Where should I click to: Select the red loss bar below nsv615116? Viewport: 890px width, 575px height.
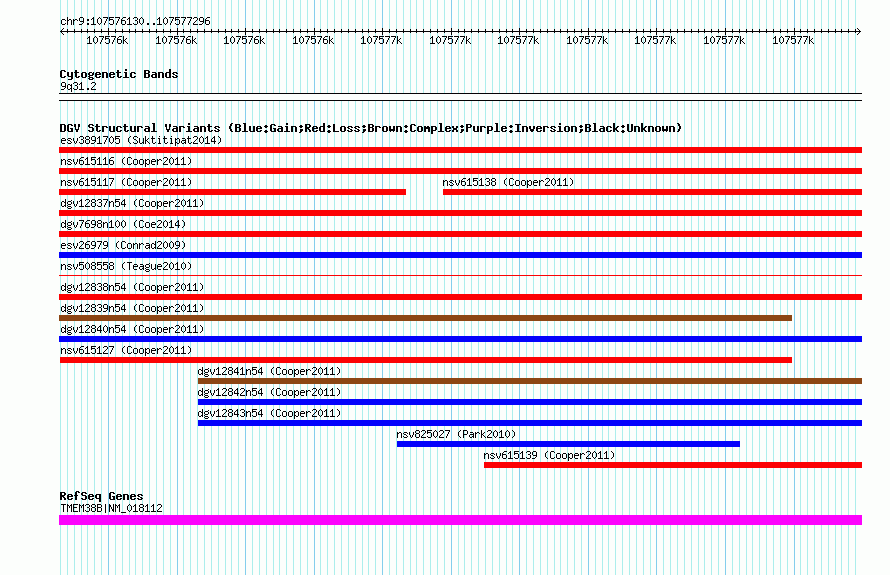click(x=460, y=171)
